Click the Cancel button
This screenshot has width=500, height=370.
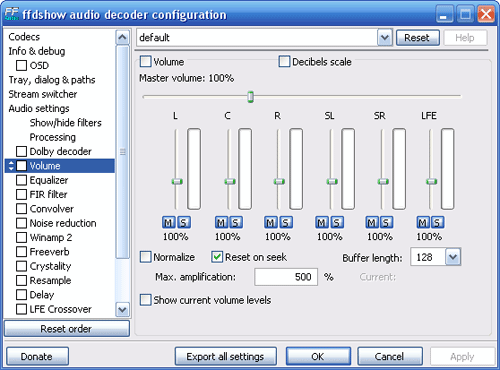point(389,356)
